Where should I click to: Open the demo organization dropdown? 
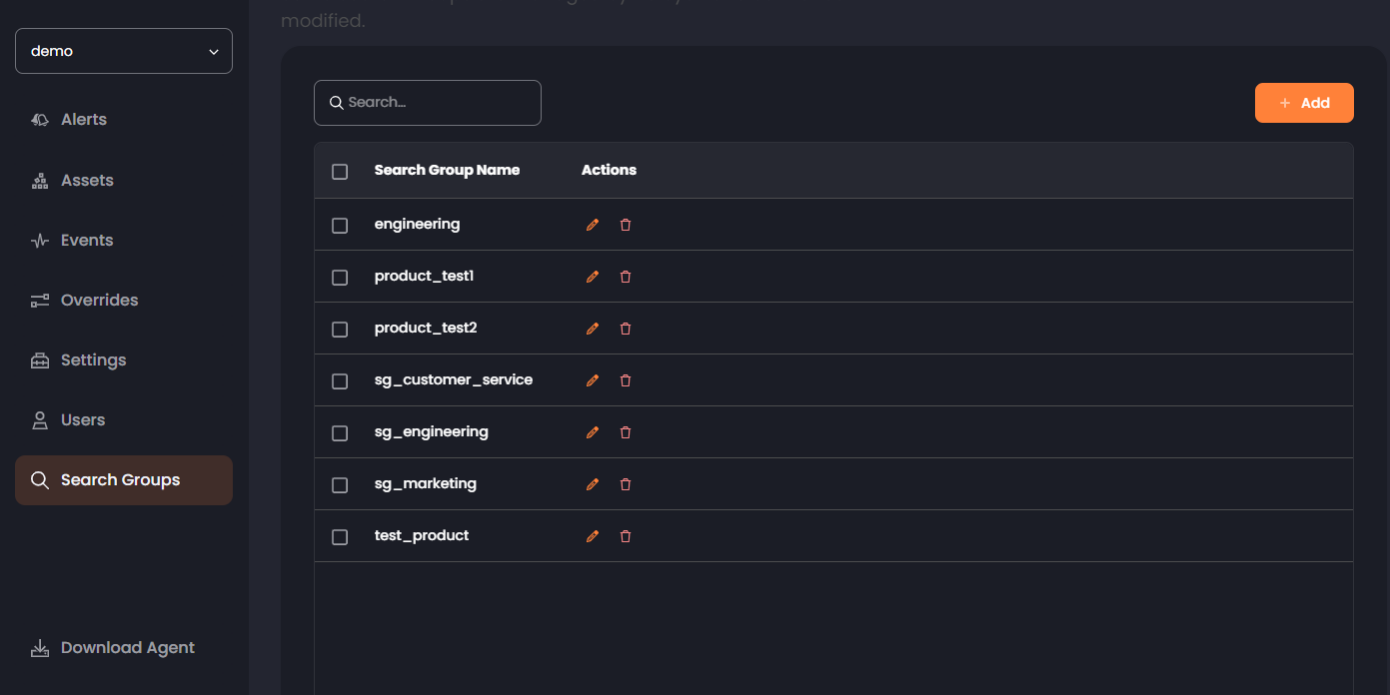(123, 50)
